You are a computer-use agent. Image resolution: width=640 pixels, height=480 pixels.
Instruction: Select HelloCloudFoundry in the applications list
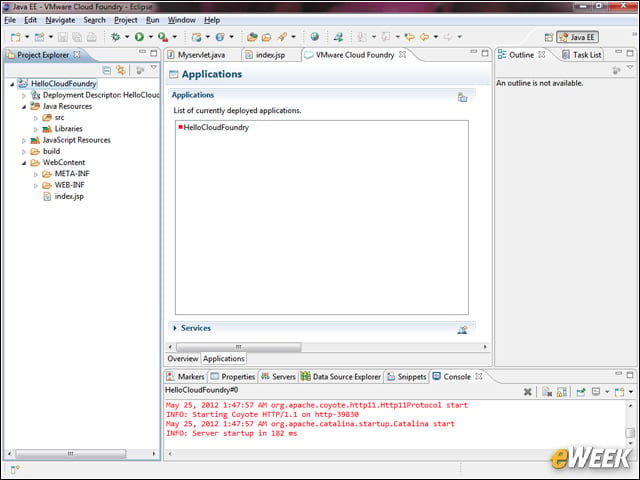click(x=216, y=127)
